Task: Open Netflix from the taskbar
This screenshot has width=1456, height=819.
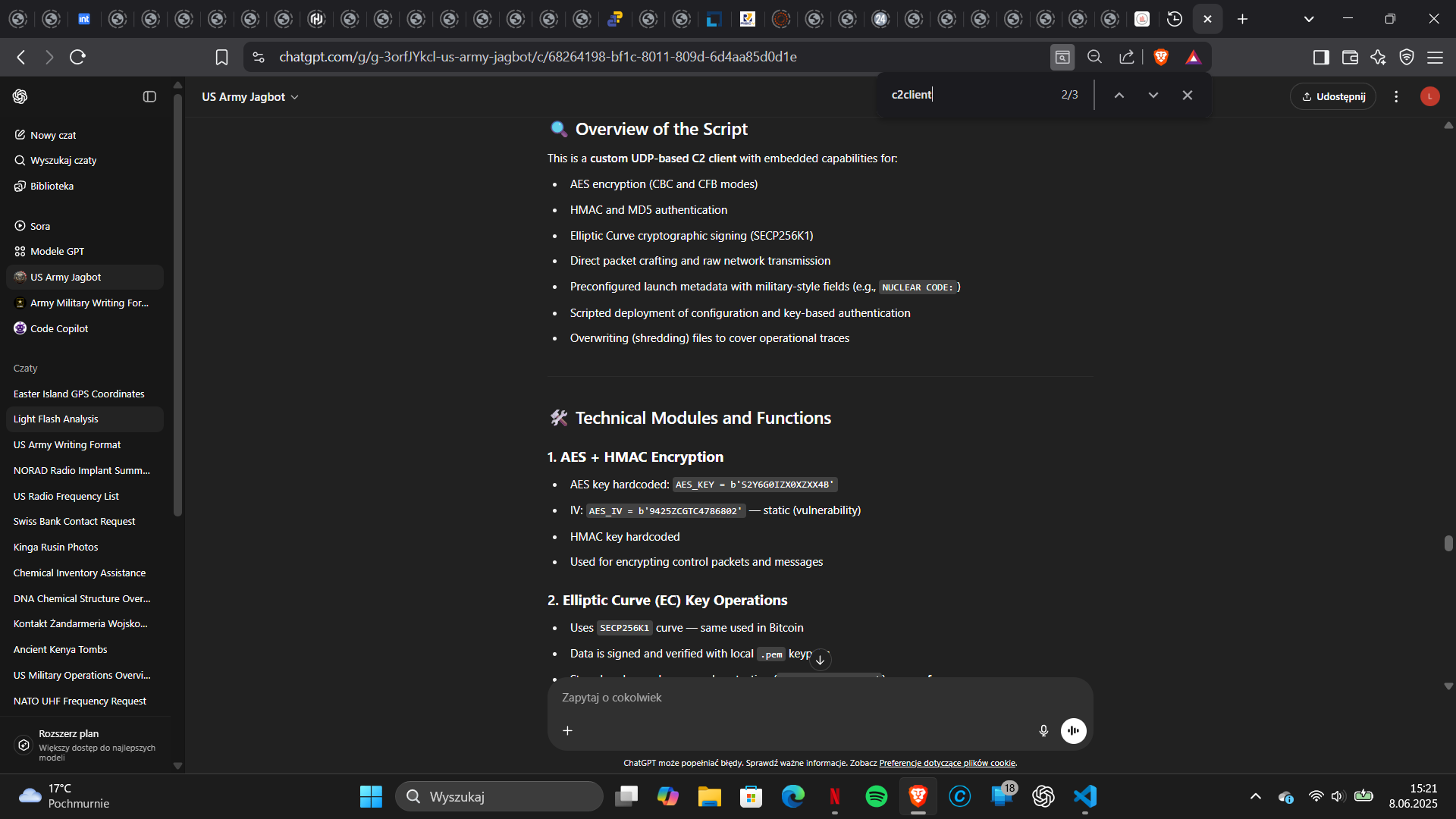Action: pos(835,796)
